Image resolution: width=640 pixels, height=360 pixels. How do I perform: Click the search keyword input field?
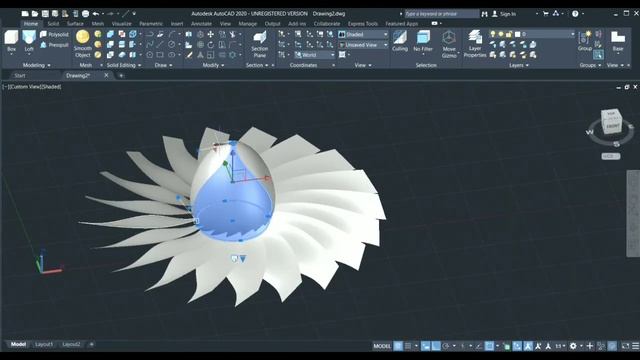(442, 14)
